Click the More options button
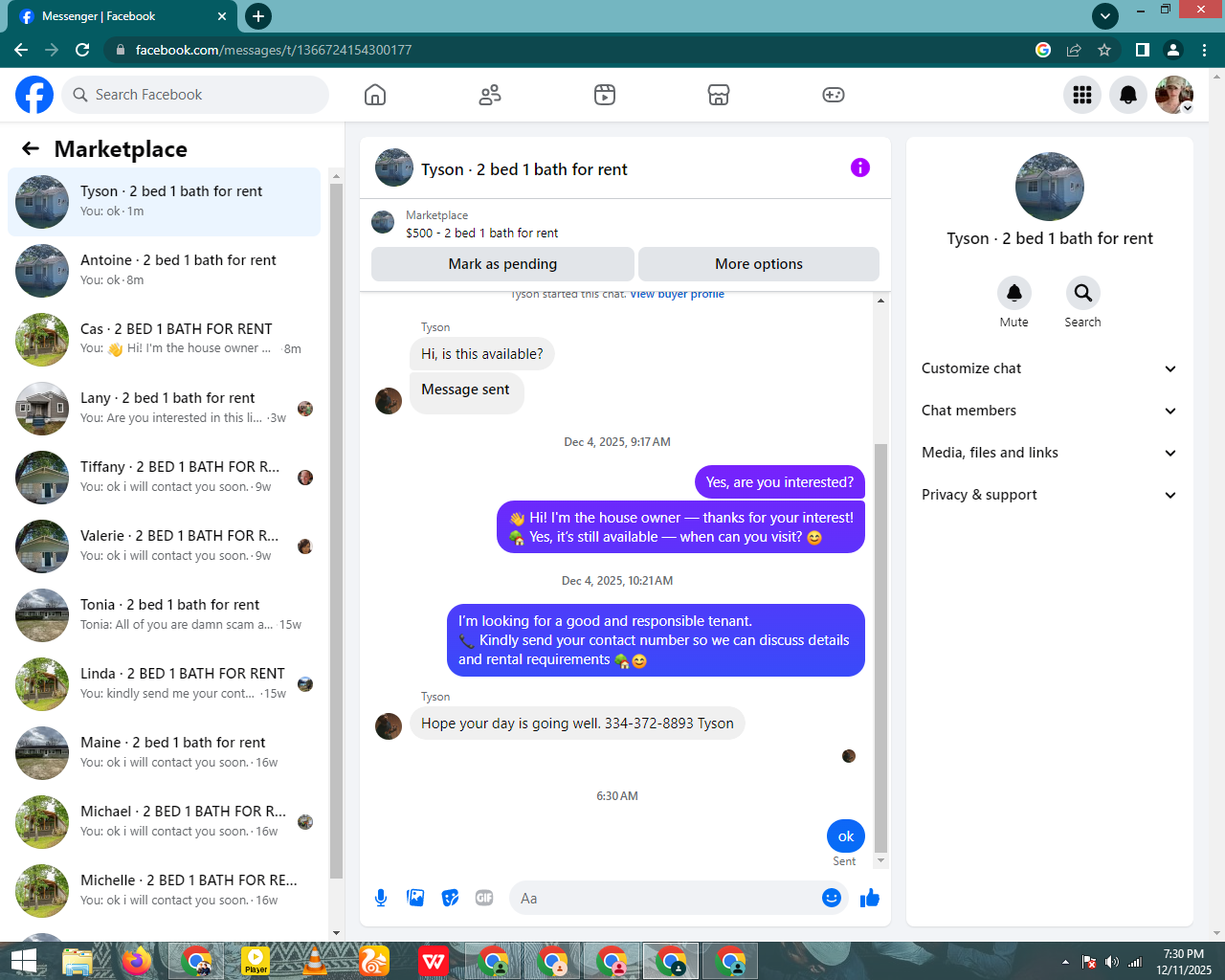Viewport: 1225px width, 980px height. pyautogui.click(x=759, y=264)
